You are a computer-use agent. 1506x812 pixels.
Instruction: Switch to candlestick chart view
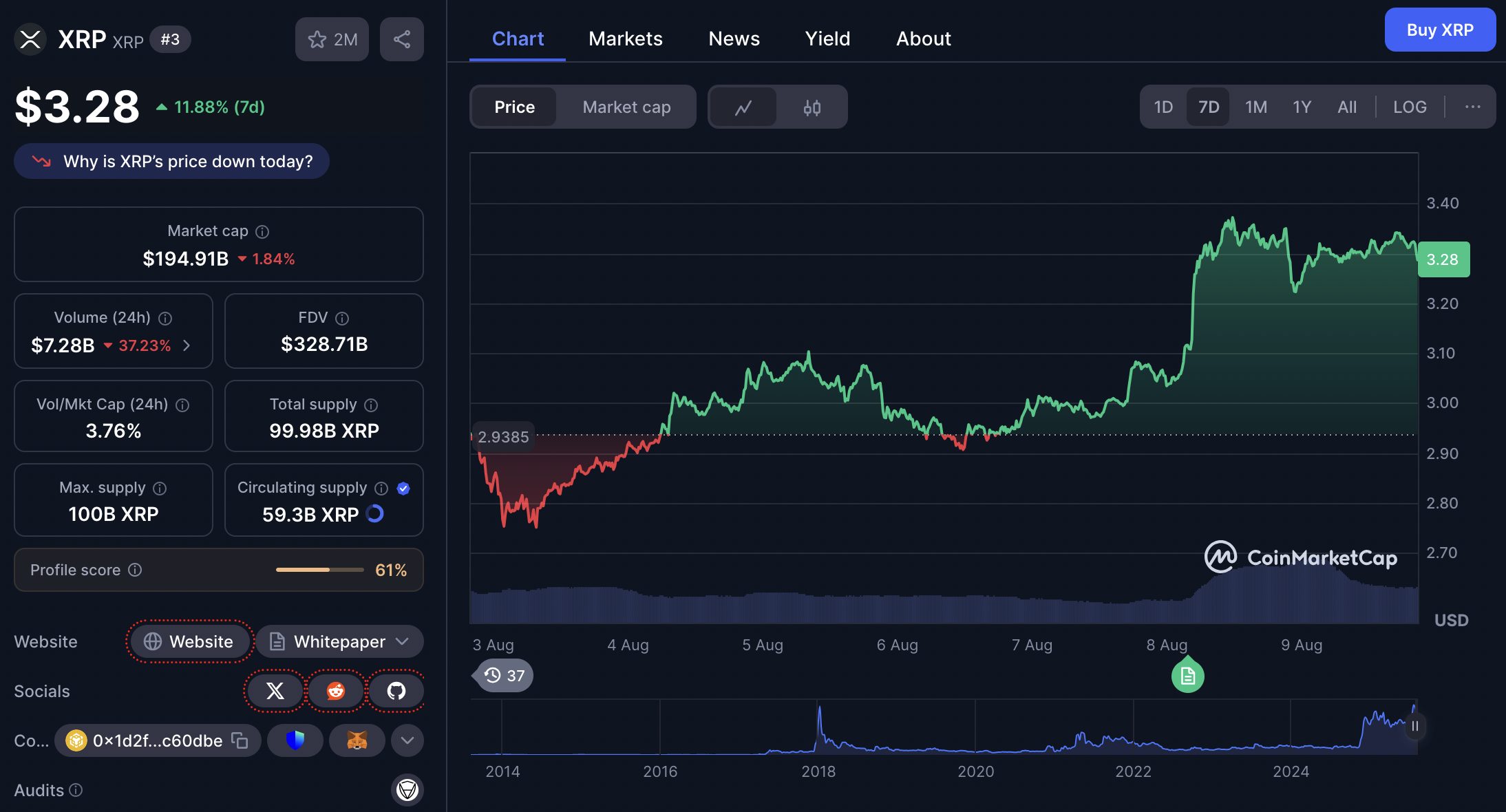coord(812,107)
